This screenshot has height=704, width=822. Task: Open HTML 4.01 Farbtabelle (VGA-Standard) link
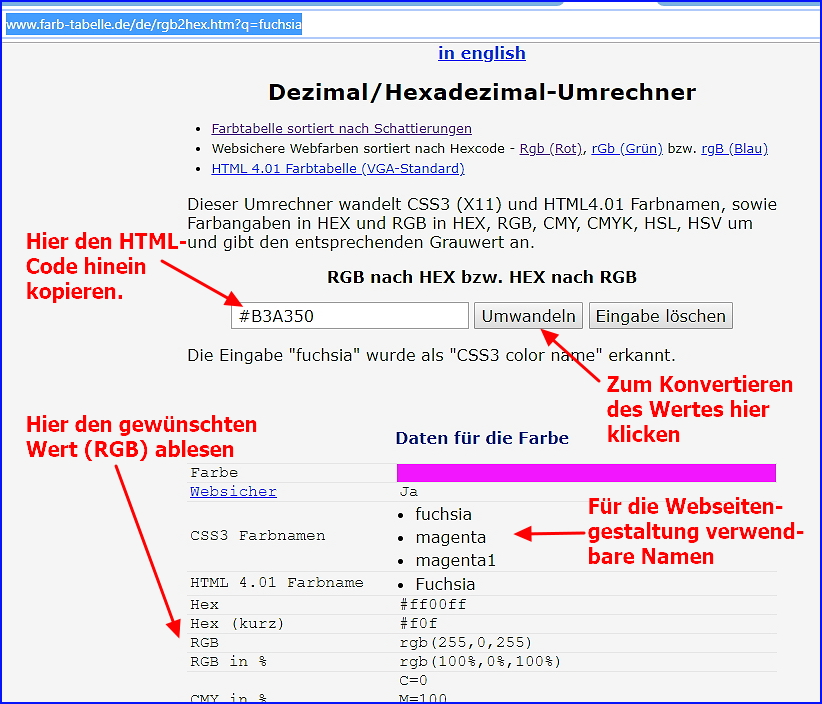[x=338, y=169]
